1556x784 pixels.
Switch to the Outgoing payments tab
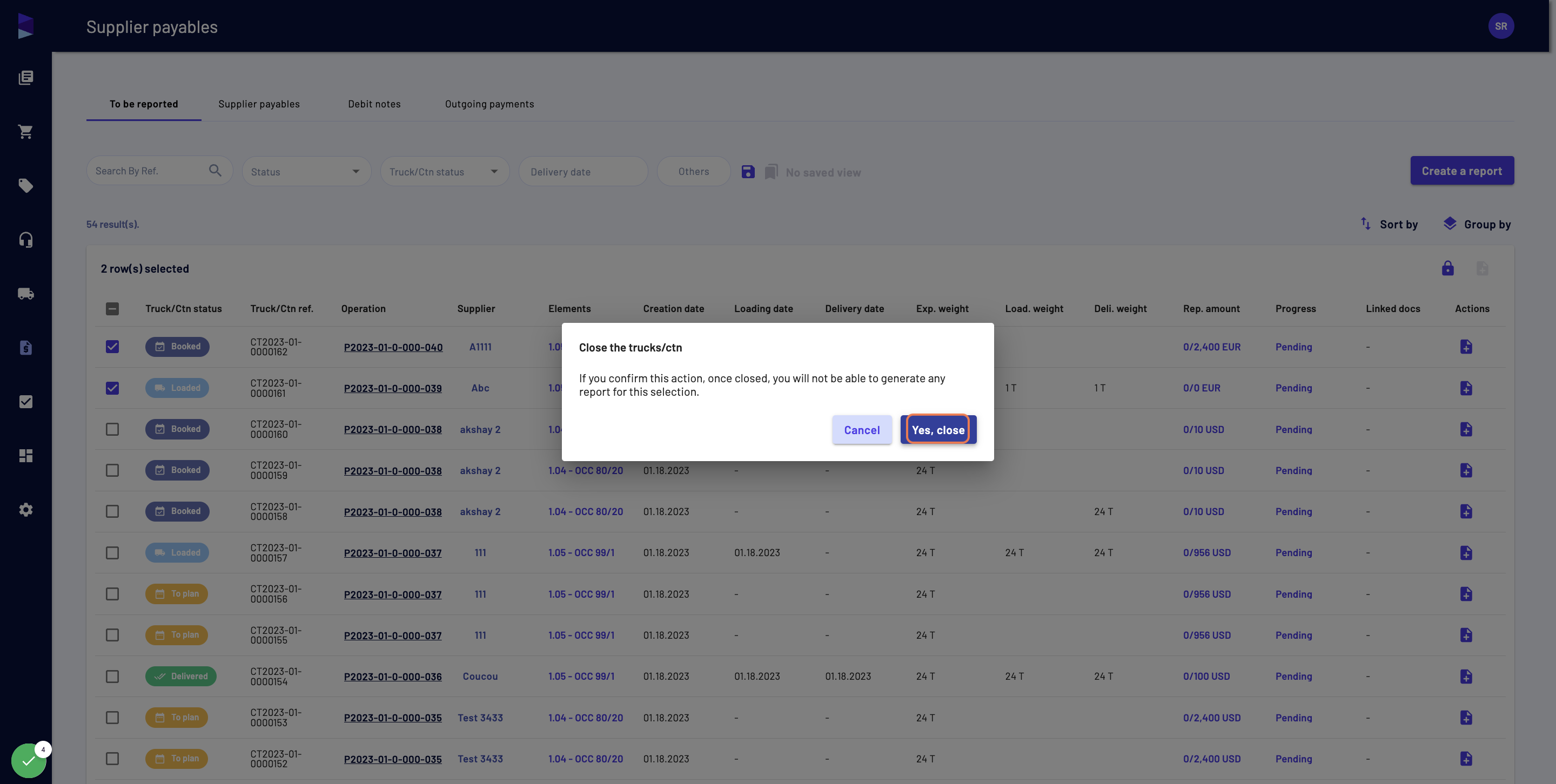click(489, 104)
